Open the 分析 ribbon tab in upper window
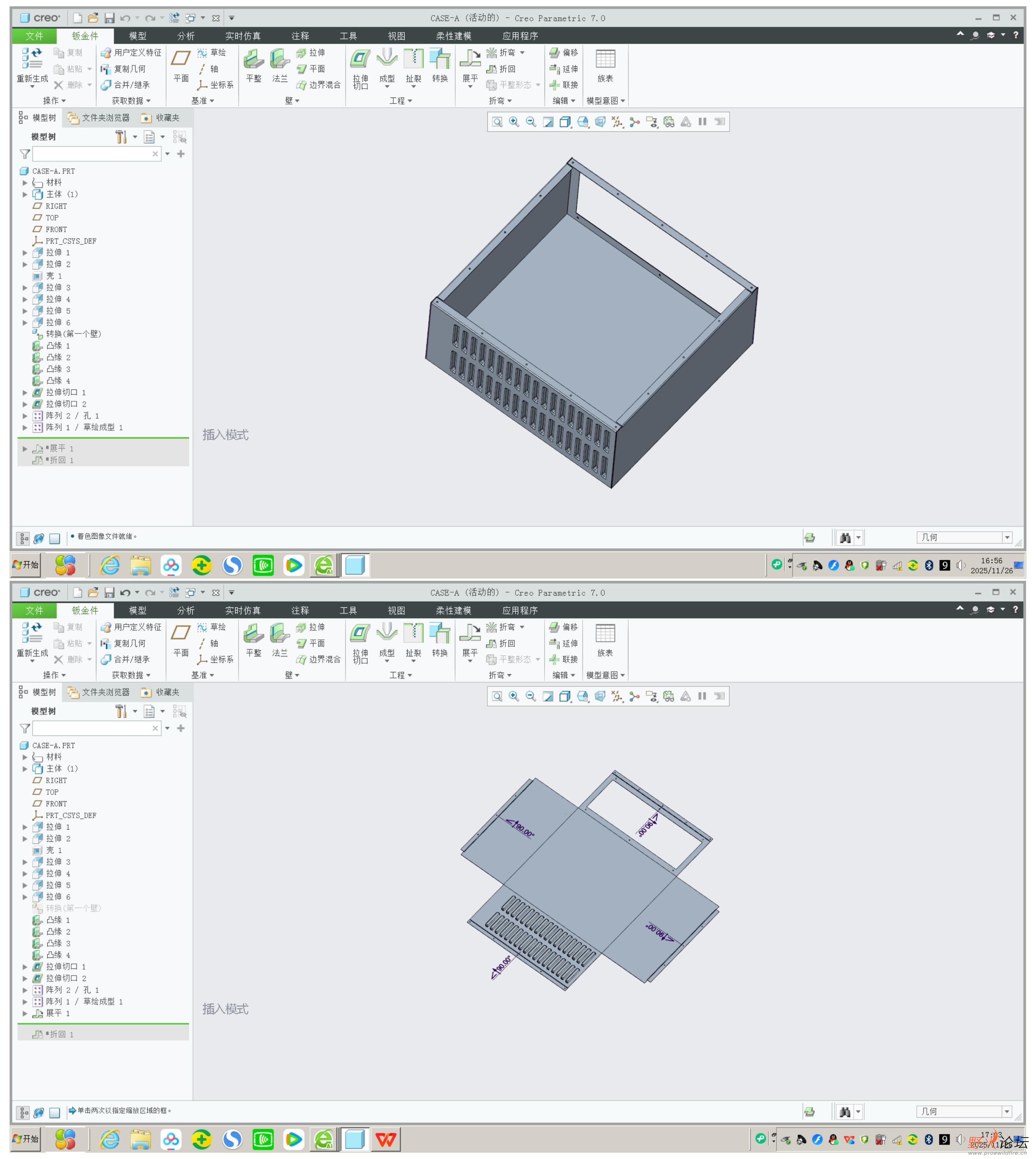Image resolution: width=1036 pixels, height=1159 pixels. (186, 36)
